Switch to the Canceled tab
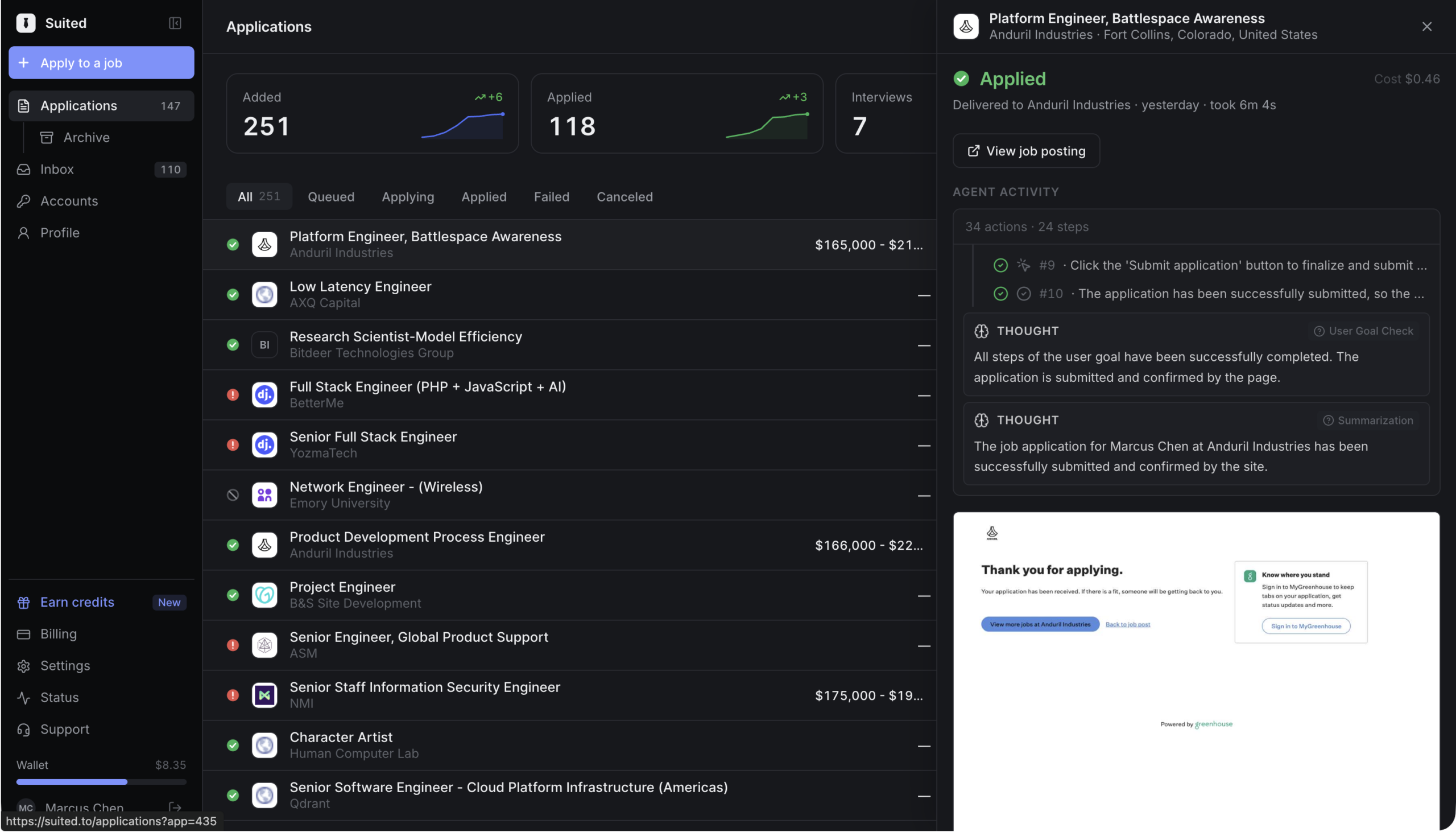The width and height of the screenshot is (1456, 832). [x=624, y=196]
